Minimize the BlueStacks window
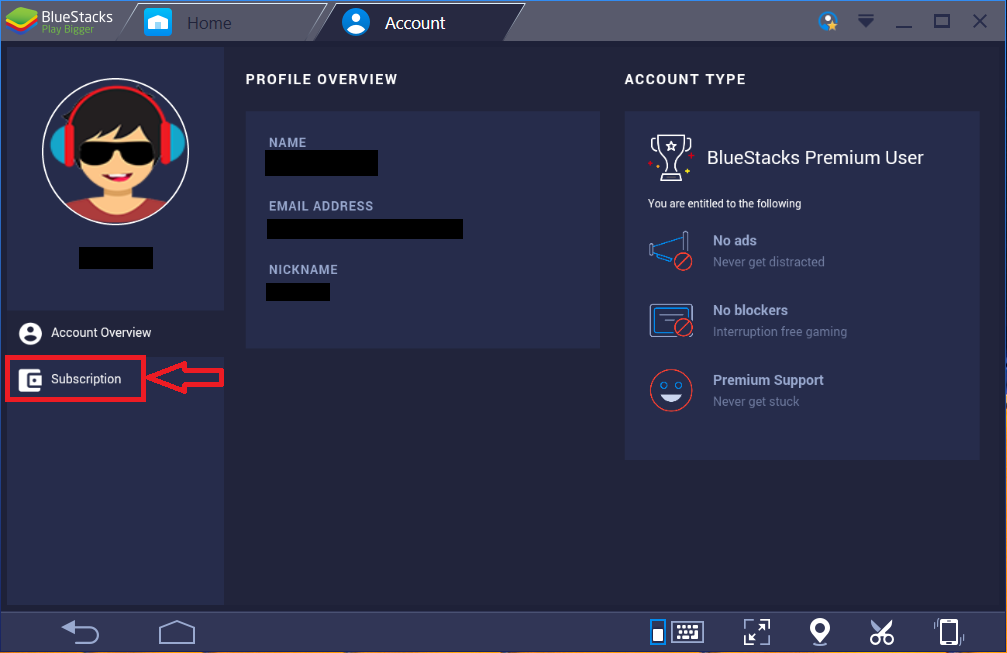The height and width of the screenshot is (653, 1007). click(x=904, y=24)
